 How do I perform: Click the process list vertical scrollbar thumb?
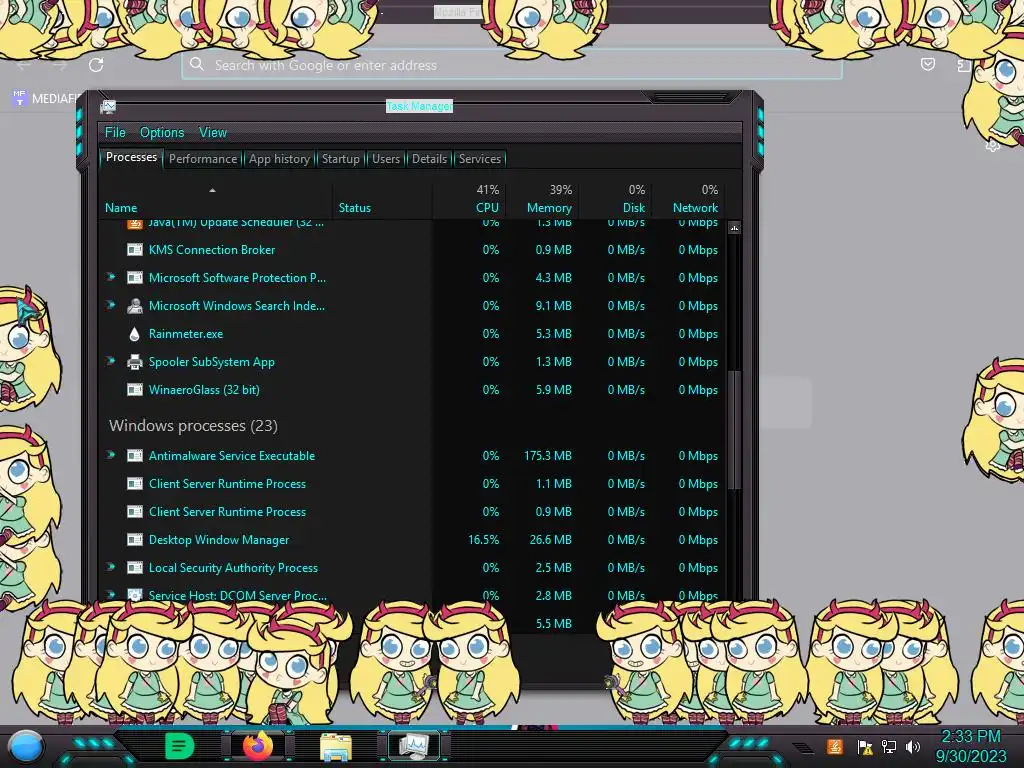734,430
